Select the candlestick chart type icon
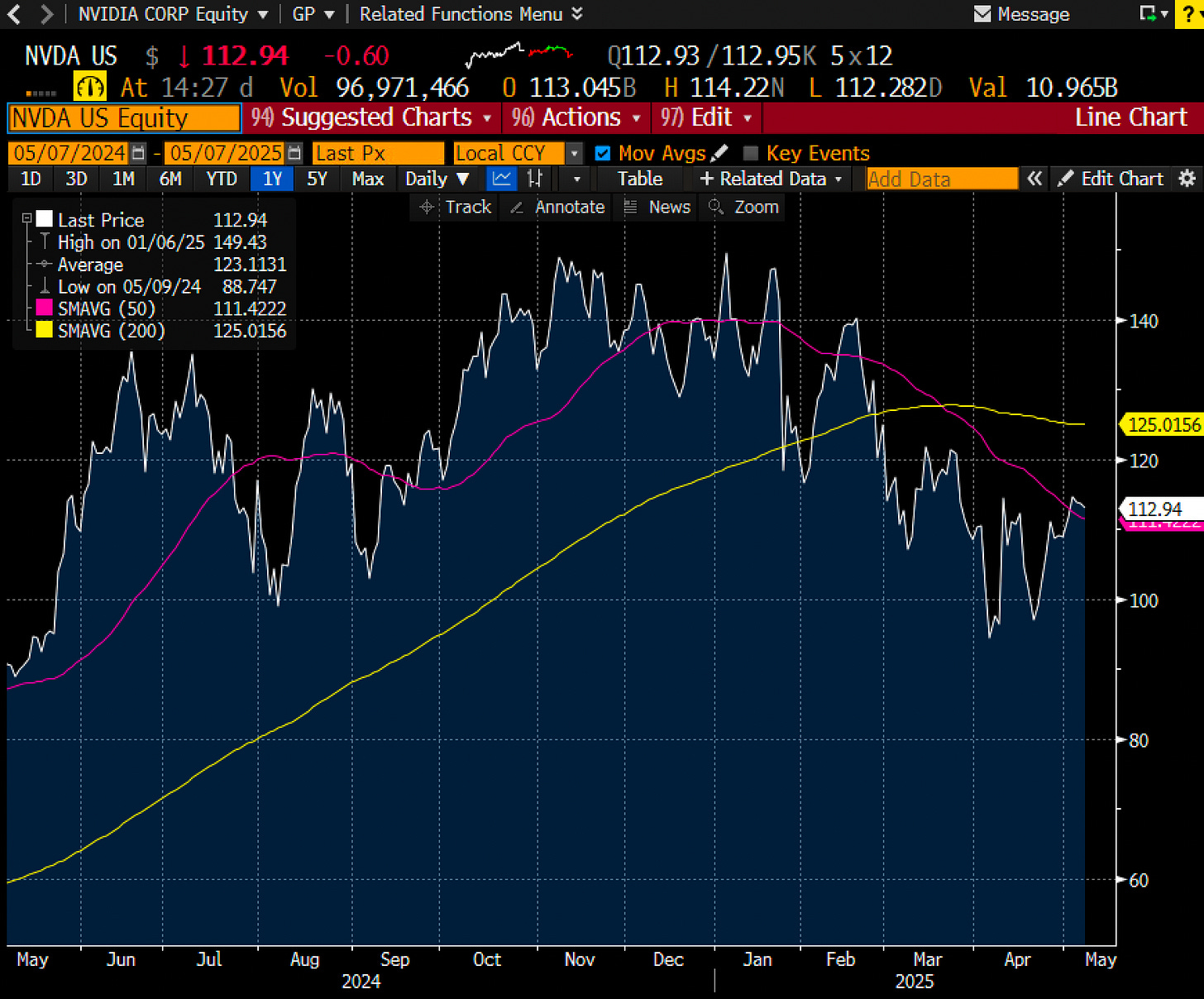The width and height of the screenshot is (1204, 999). (x=535, y=179)
